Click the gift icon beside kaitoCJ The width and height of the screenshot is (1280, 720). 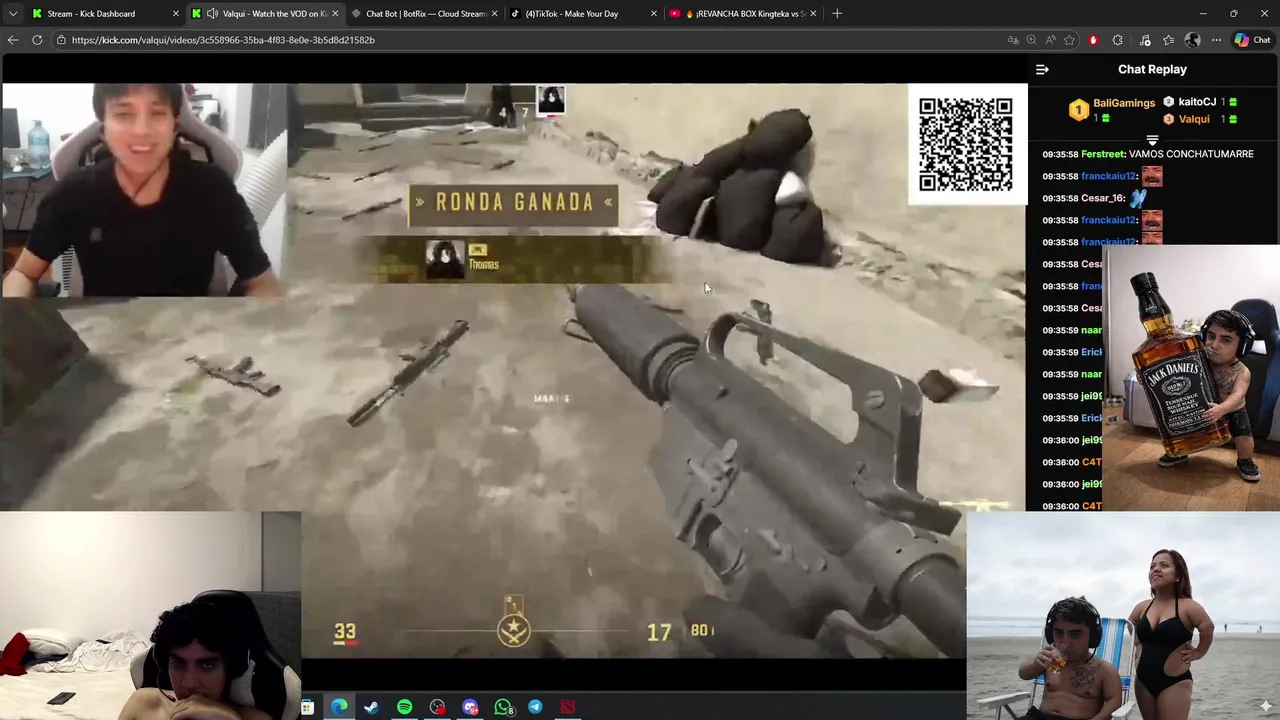1233,102
